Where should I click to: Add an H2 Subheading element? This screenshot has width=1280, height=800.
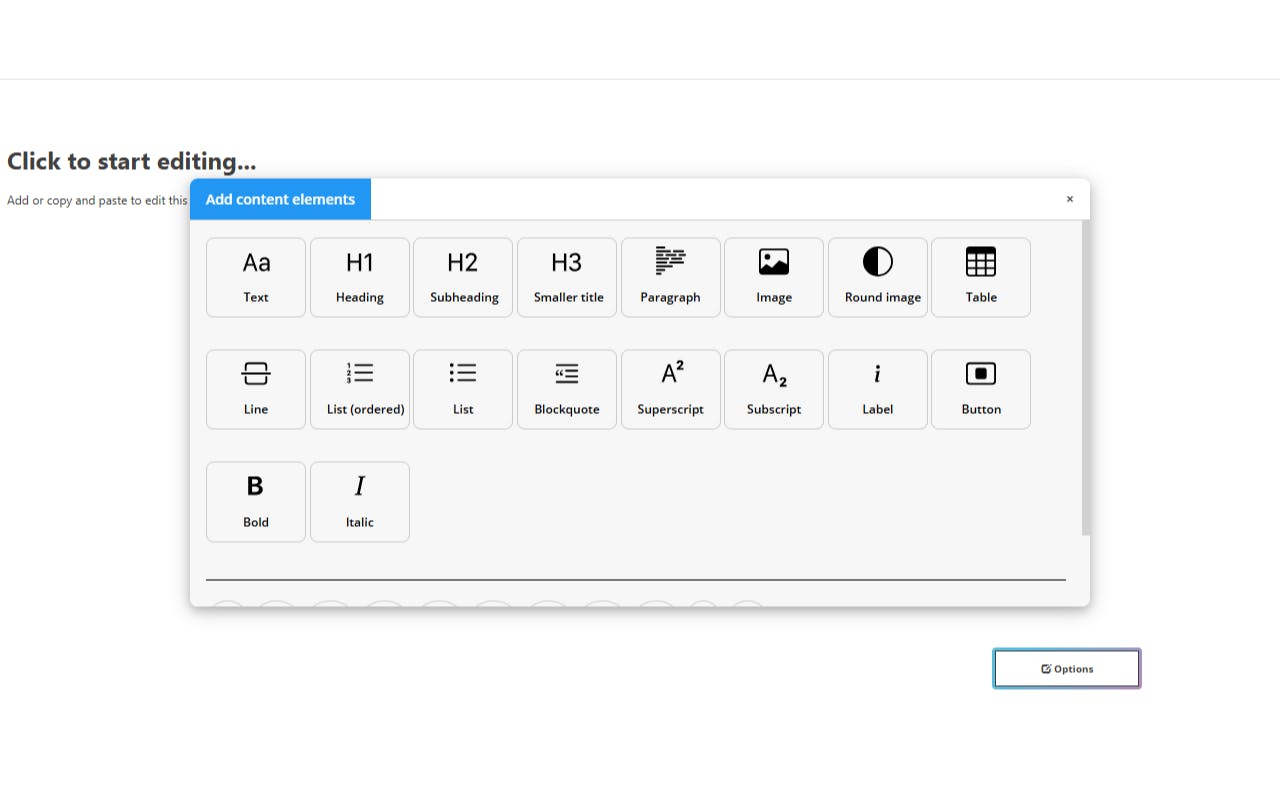pos(463,277)
